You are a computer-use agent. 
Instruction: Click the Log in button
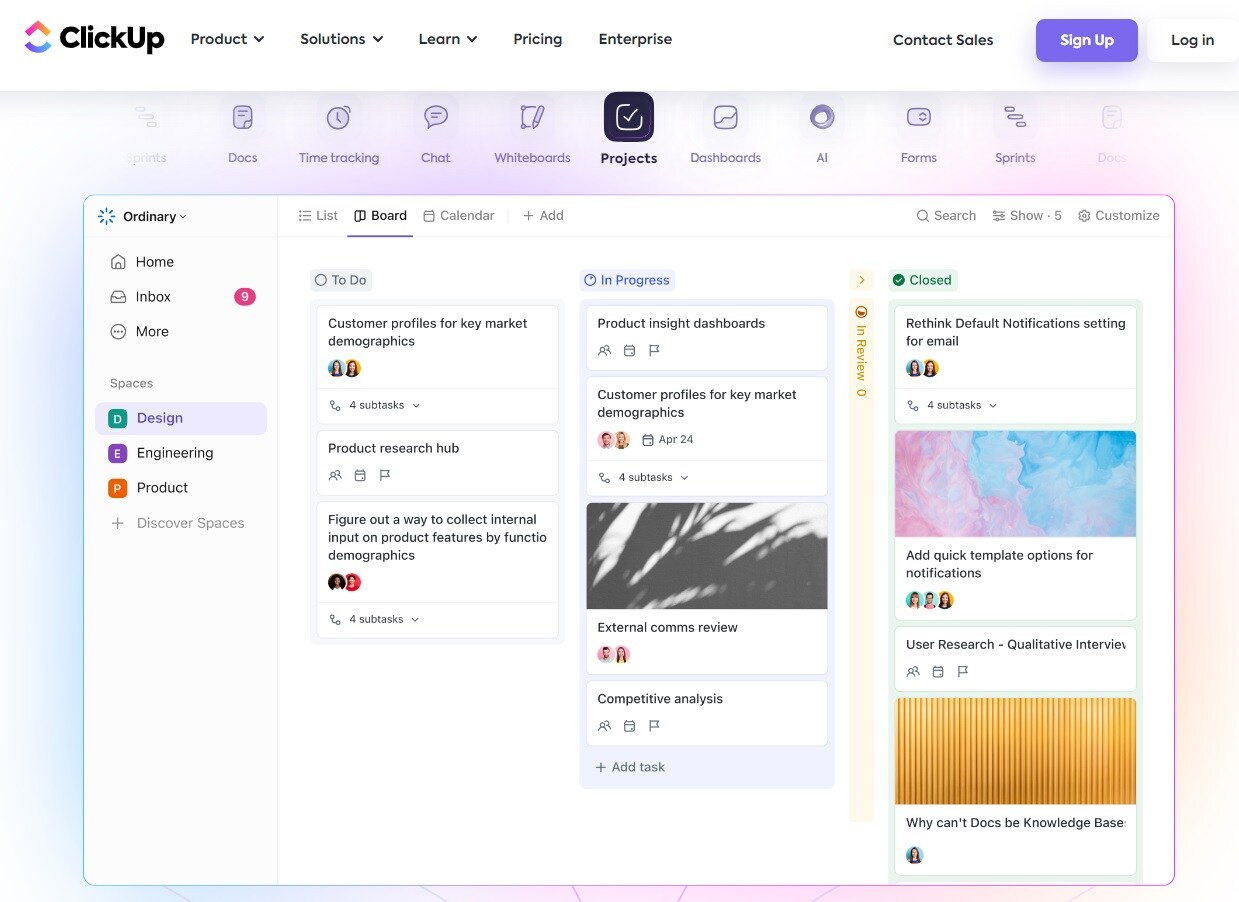pyautogui.click(x=1193, y=40)
